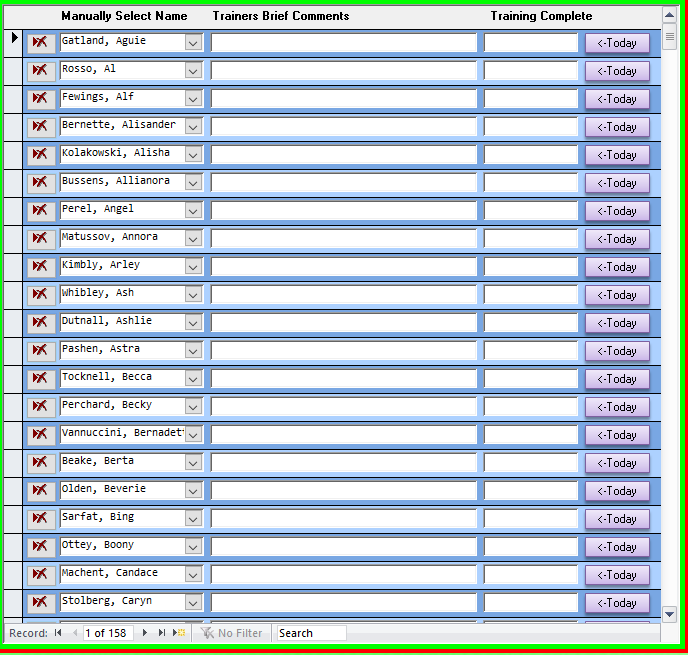The image size is (688, 655).
Task: Remove the Bernette, Alisander record via its X icon
Action: click(41, 127)
